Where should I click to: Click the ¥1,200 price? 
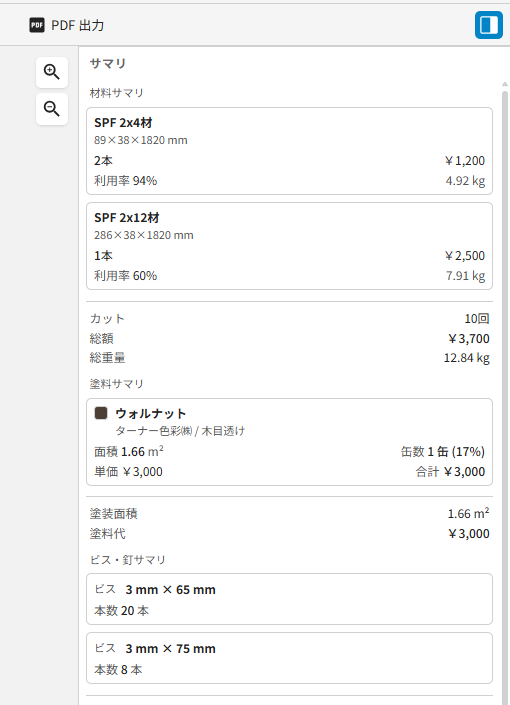pos(465,161)
